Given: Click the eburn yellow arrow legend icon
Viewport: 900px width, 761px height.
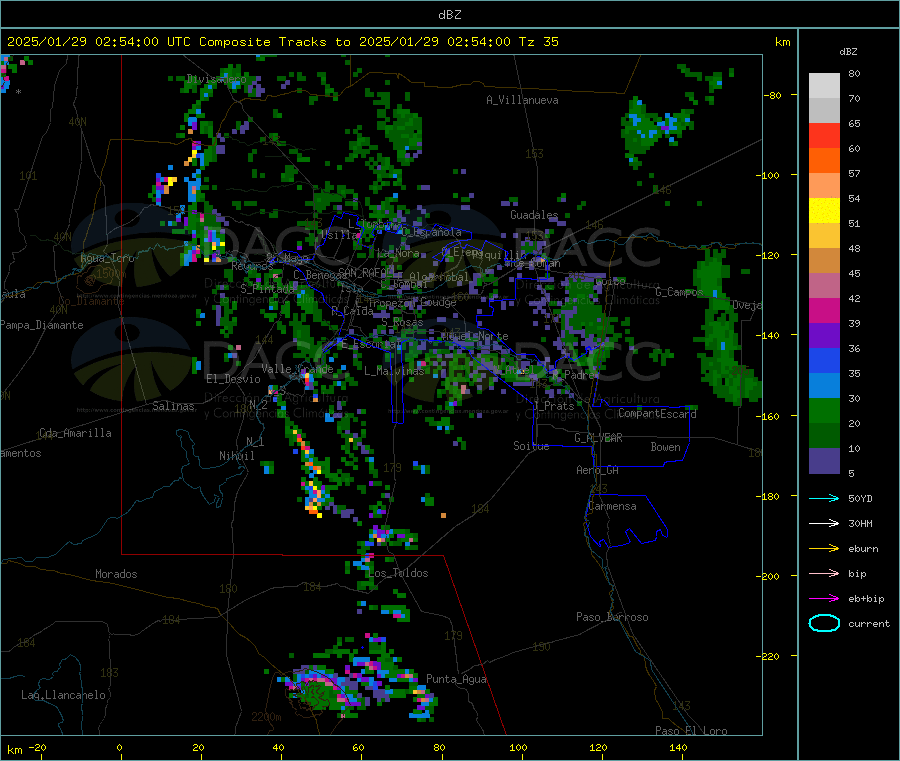Looking at the screenshot, I should point(824,549).
